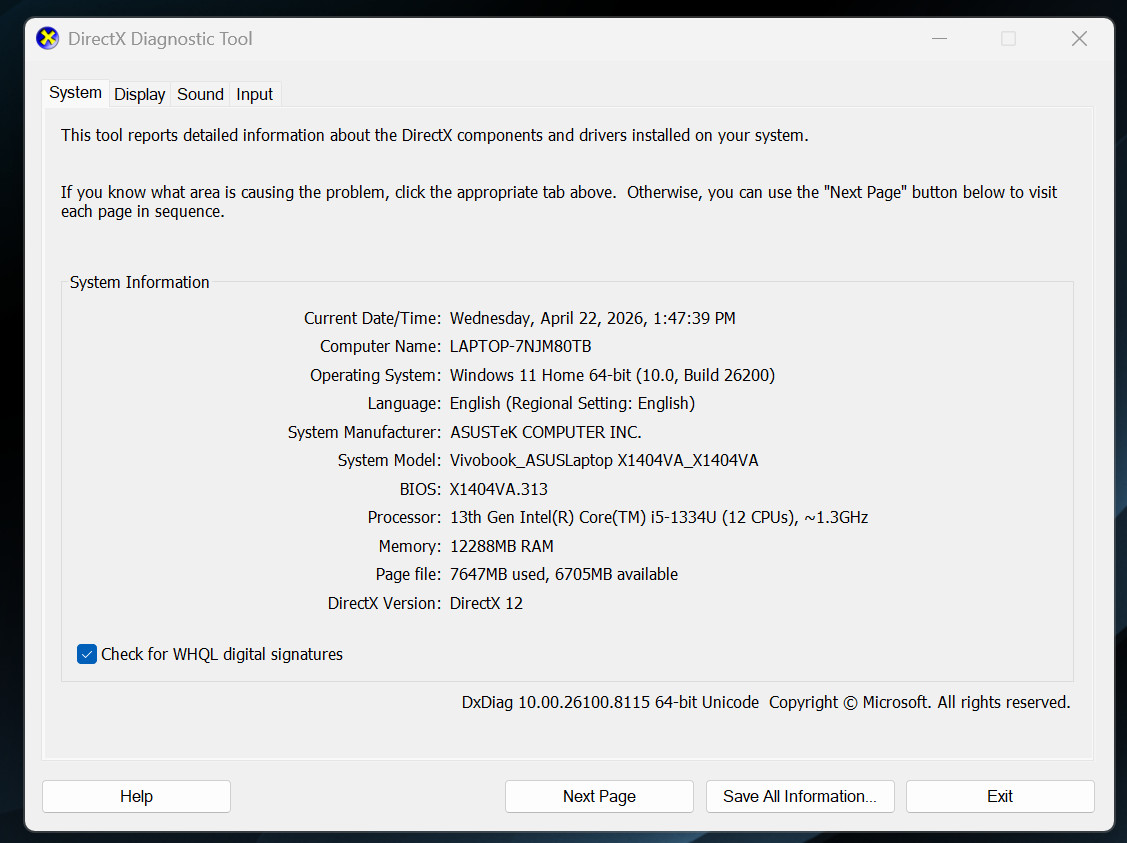Click the Current Date/Time label
Viewport: 1127px width, 843px height.
coord(372,318)
